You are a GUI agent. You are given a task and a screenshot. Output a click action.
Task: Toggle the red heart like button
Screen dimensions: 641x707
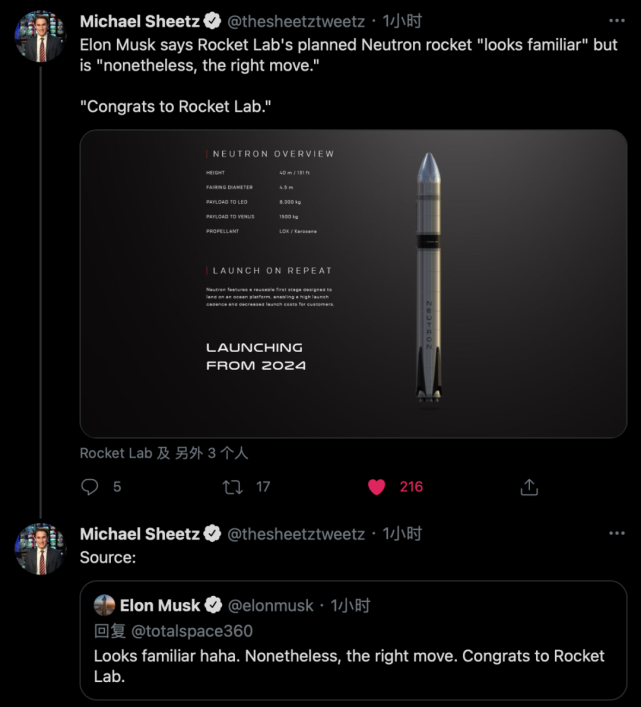376,487
